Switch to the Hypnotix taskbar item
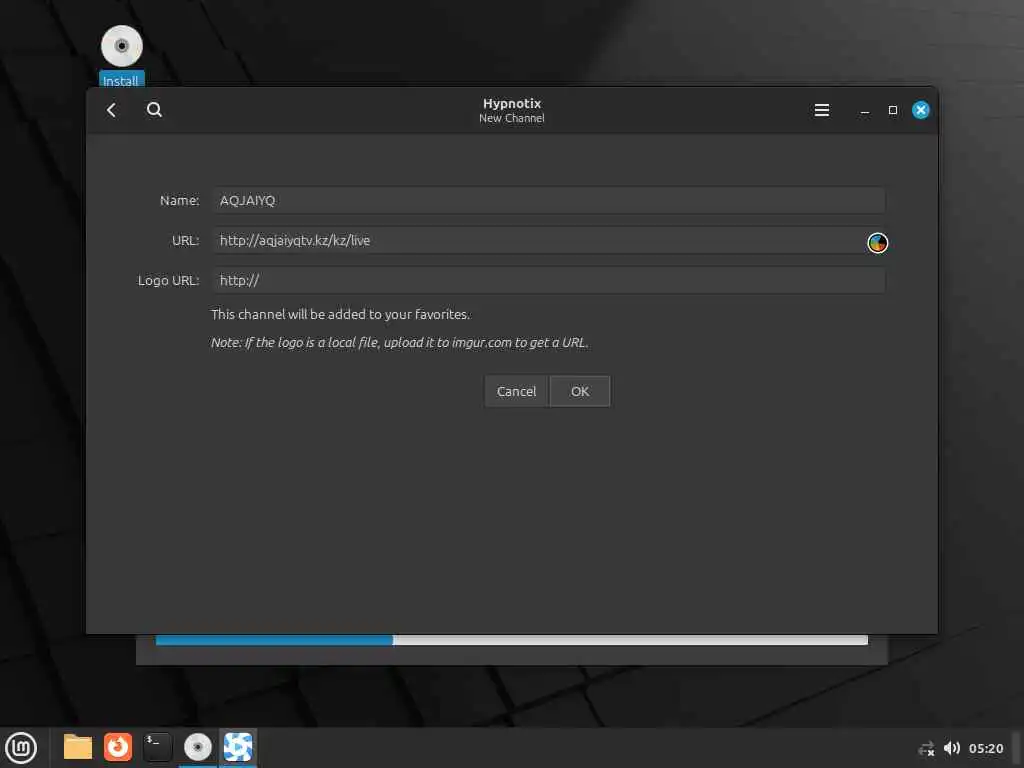 point(238,747)
